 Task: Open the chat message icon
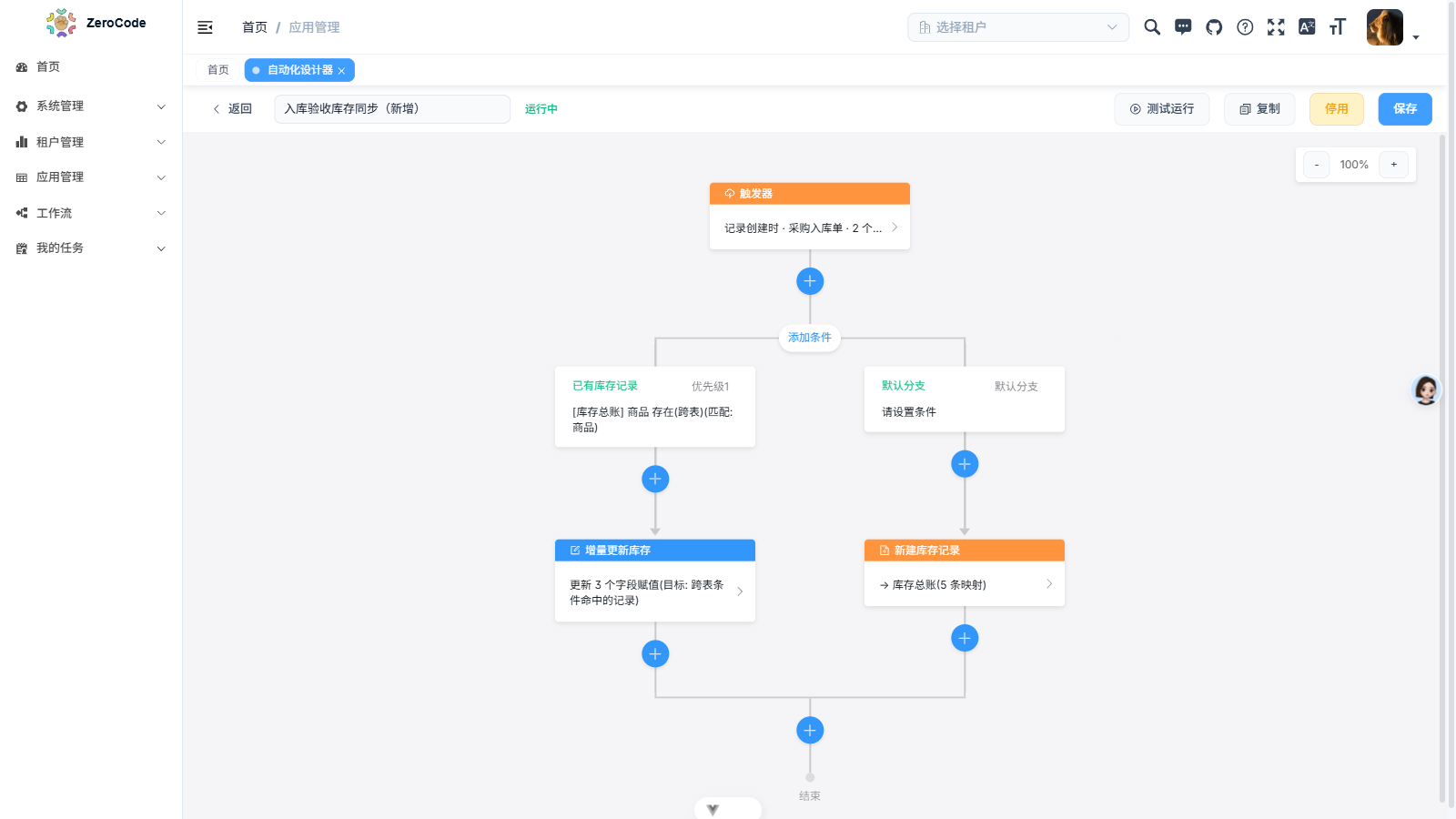[x=1183, y=27]
